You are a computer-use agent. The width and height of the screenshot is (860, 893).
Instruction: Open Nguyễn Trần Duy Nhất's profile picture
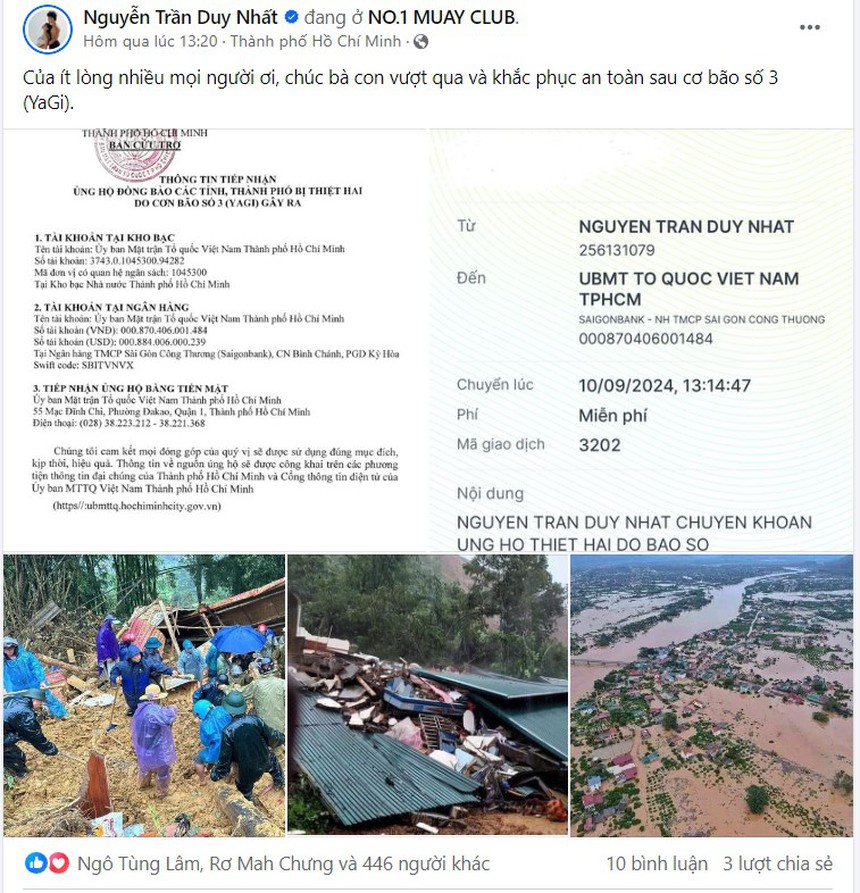(x=48, y=29)
